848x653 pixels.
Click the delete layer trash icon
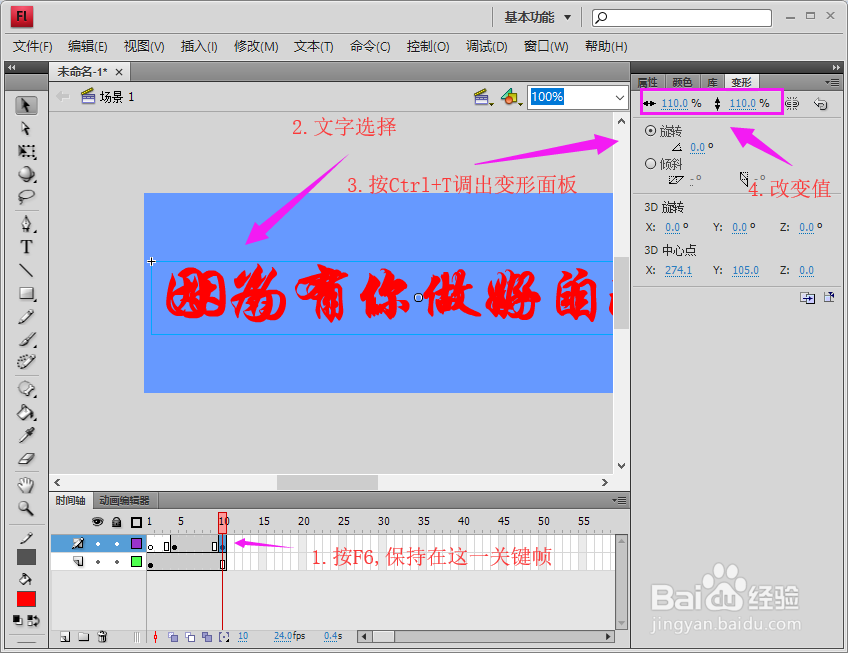[x=102, y=637]
